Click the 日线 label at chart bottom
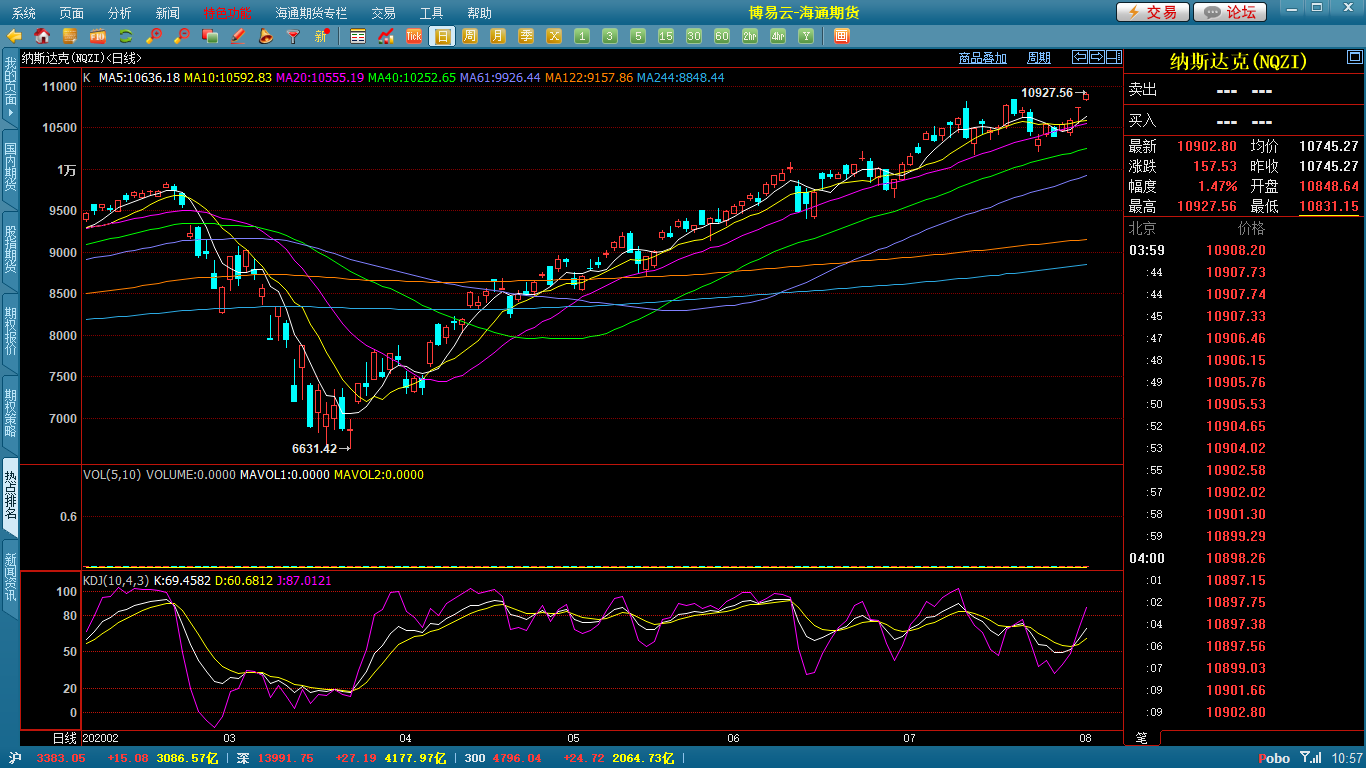Image resolution: width=1366 pixels, height=768 pixels. point(64,738)
